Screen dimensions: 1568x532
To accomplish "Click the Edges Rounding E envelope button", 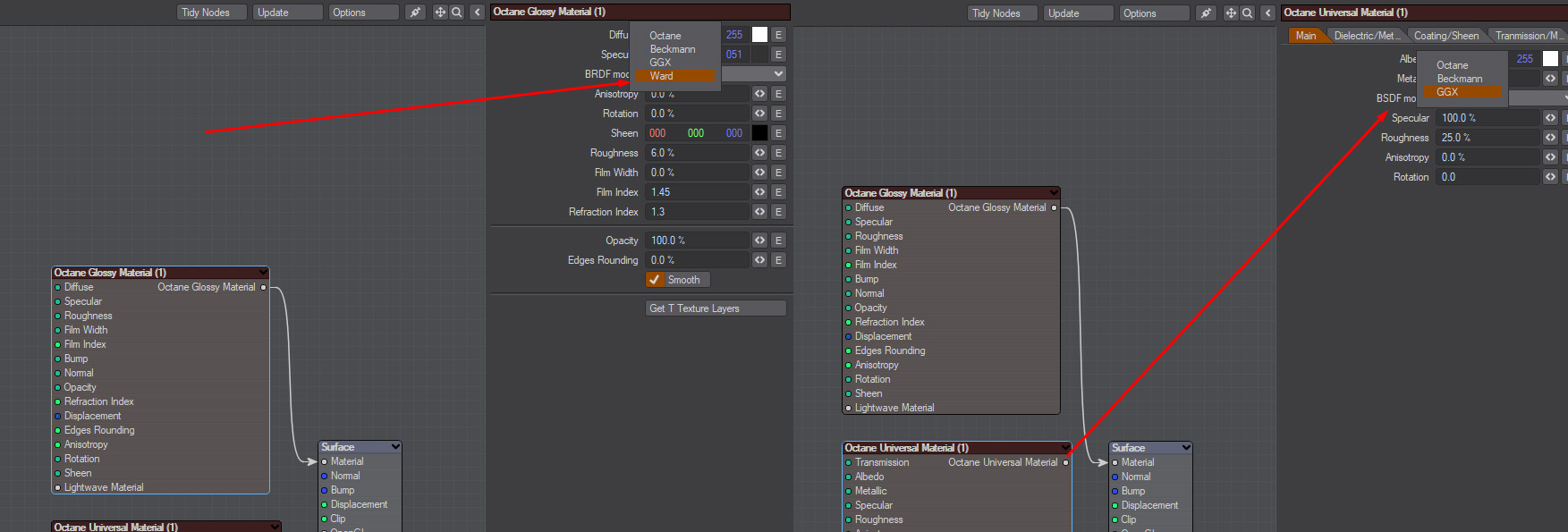I will [778, 260].
